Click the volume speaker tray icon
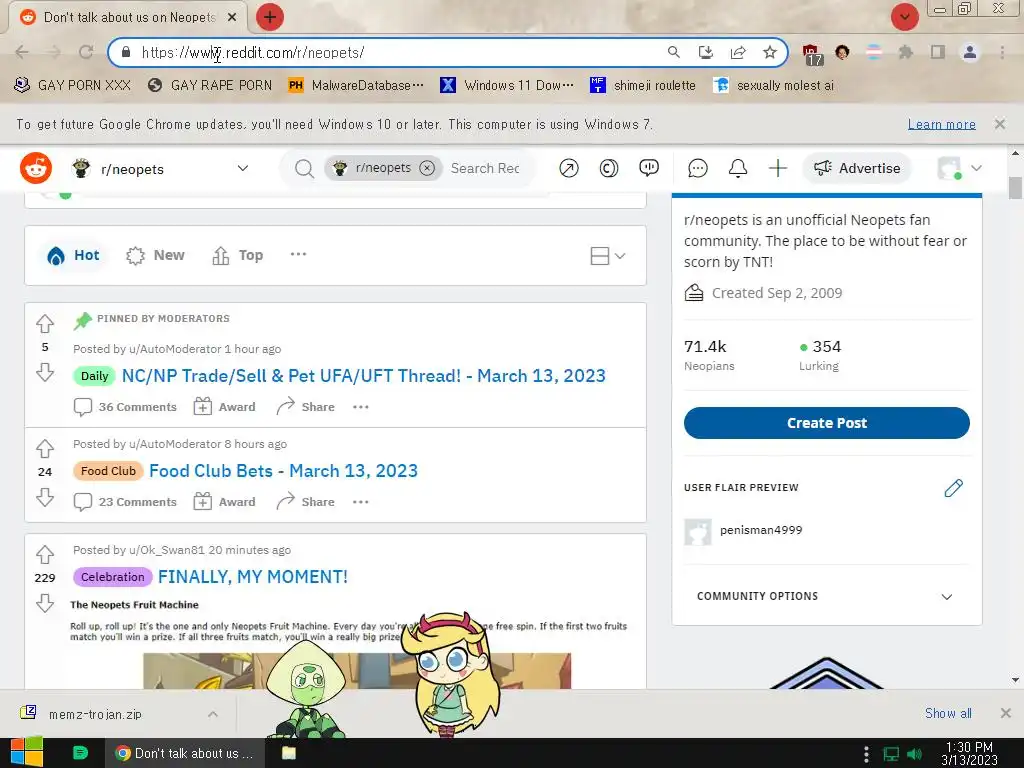This screenshot has width=1024, height=768. pos(915,754)
